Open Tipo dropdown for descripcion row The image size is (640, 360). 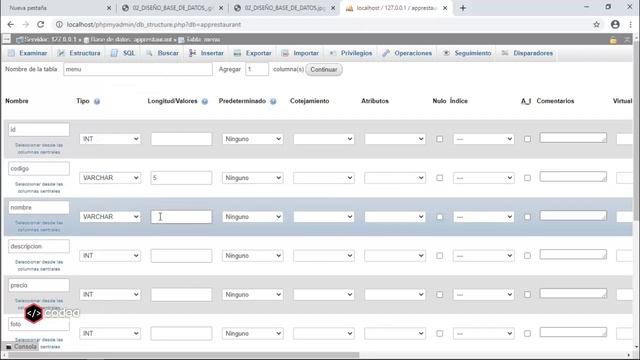click(110, 256)
